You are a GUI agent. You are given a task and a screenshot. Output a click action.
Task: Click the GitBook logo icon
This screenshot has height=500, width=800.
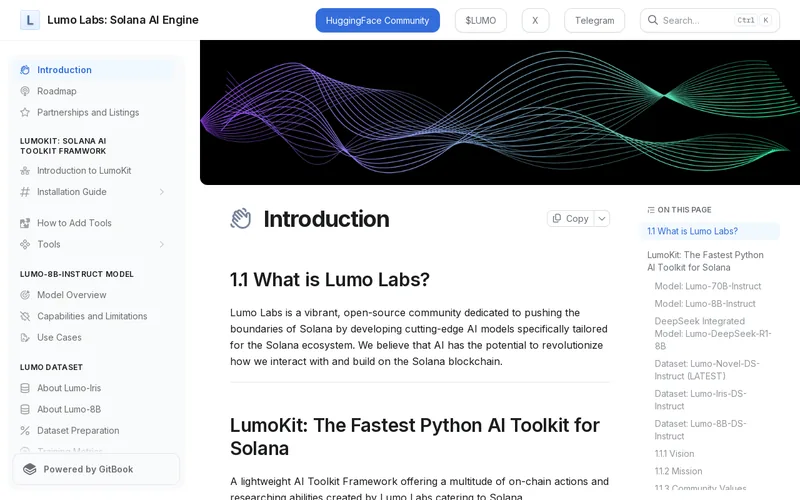tap(30, 469)
